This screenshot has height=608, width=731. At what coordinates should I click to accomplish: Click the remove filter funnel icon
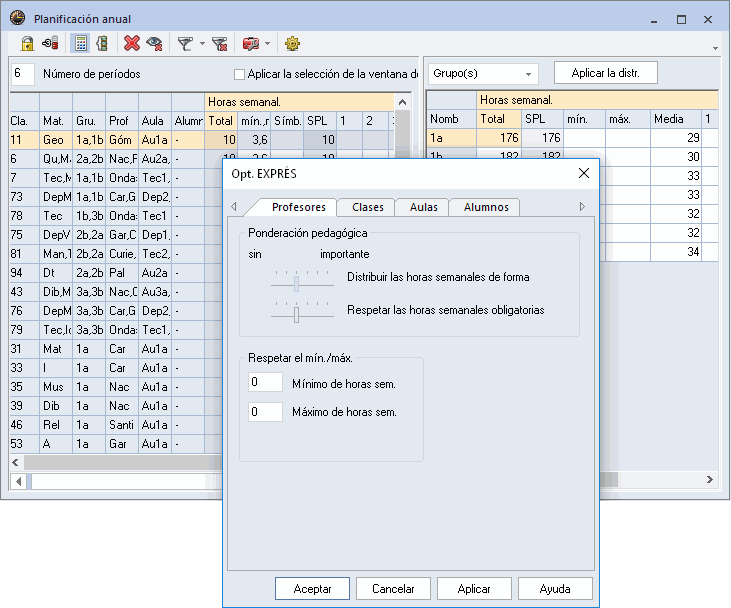tap(219, 44)
